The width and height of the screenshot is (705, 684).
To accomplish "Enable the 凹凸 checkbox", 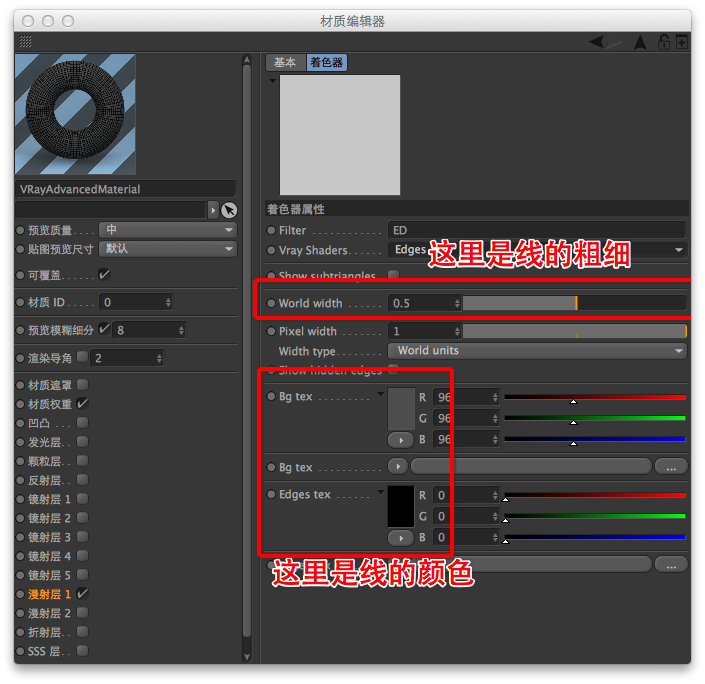I will pyautogui.click(x=82, y=422).
